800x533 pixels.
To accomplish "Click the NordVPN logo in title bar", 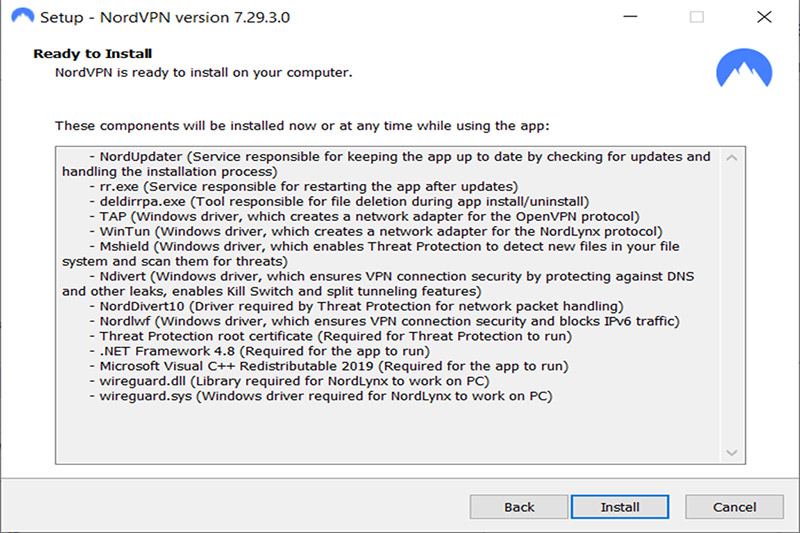I will coord(22,16).
